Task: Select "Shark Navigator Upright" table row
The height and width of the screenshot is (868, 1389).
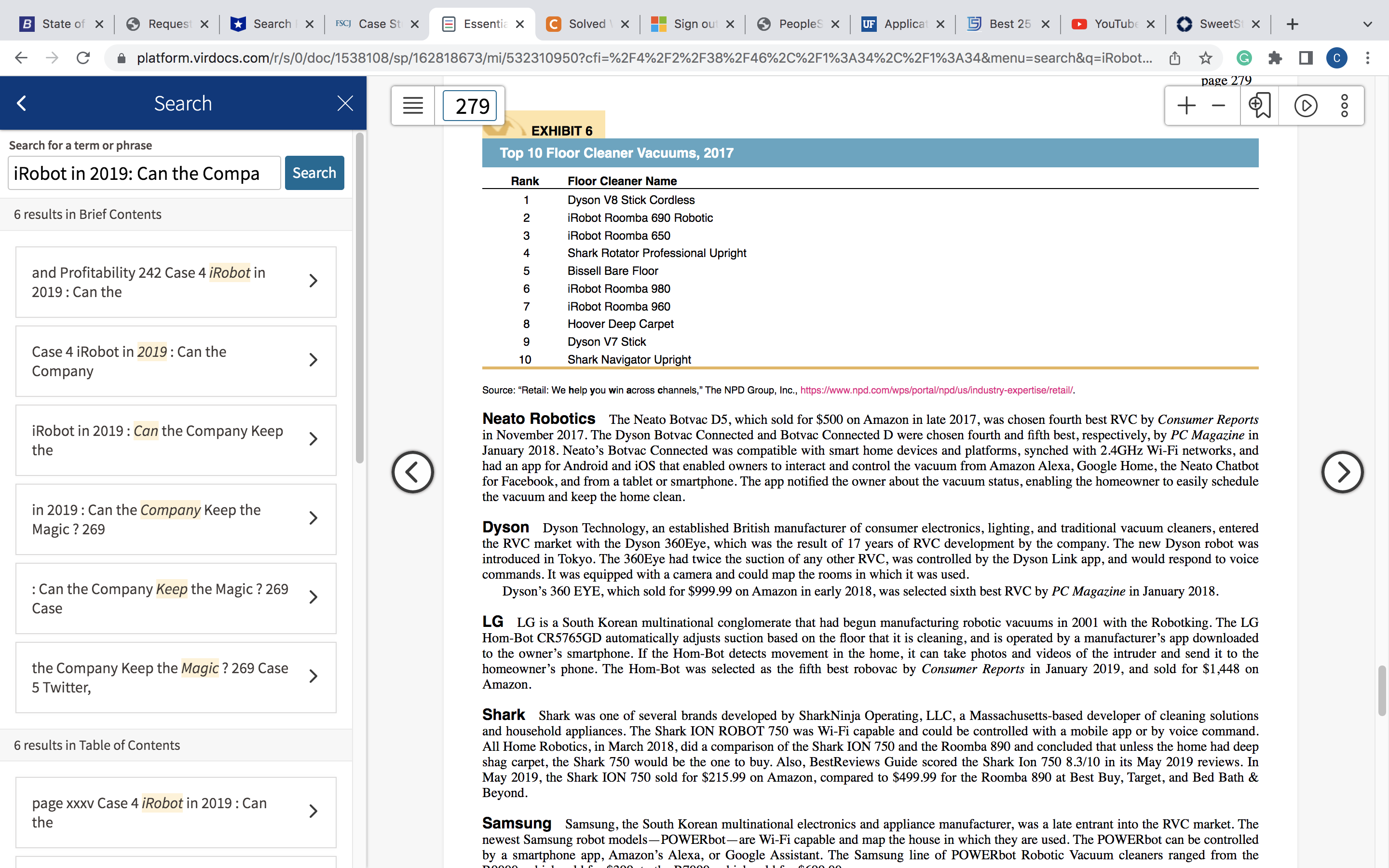Action: click(x=870, y=359)
